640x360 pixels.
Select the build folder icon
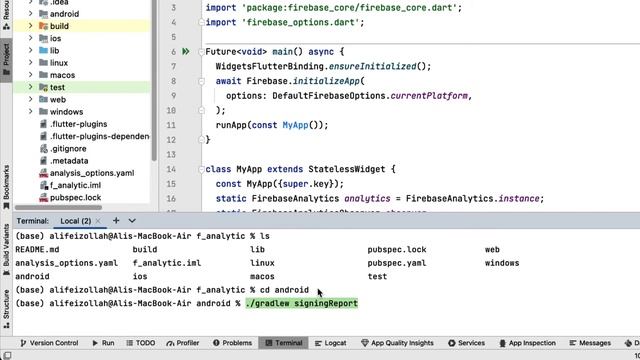pyautogui.click(x=44, y=26)
